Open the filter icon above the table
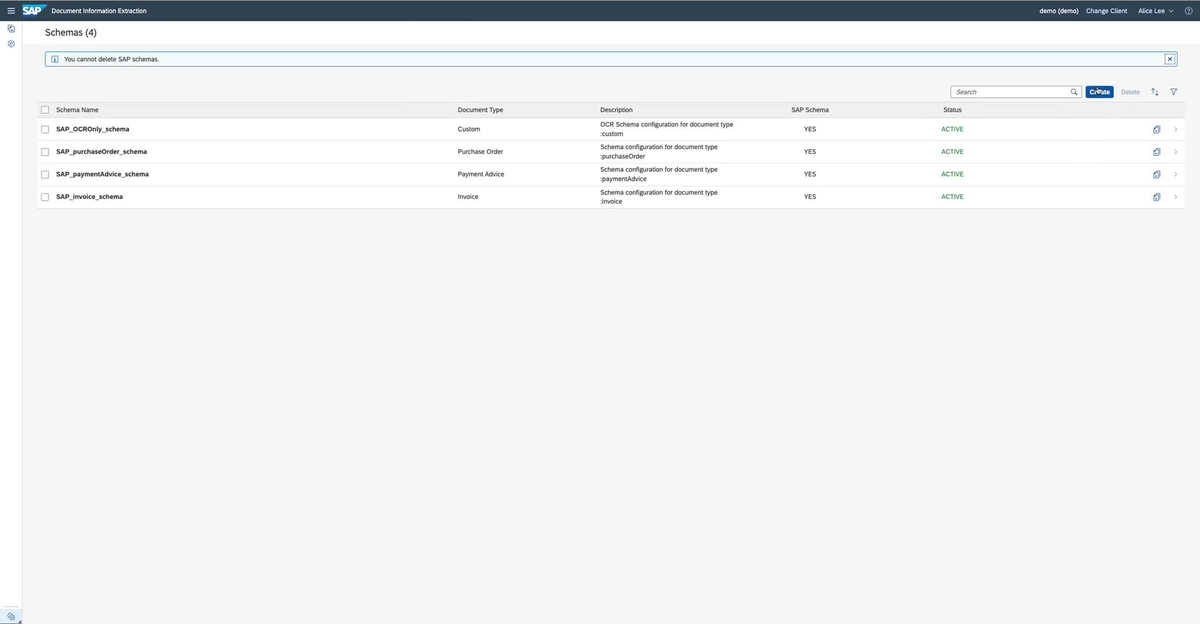 [1171, 90]
